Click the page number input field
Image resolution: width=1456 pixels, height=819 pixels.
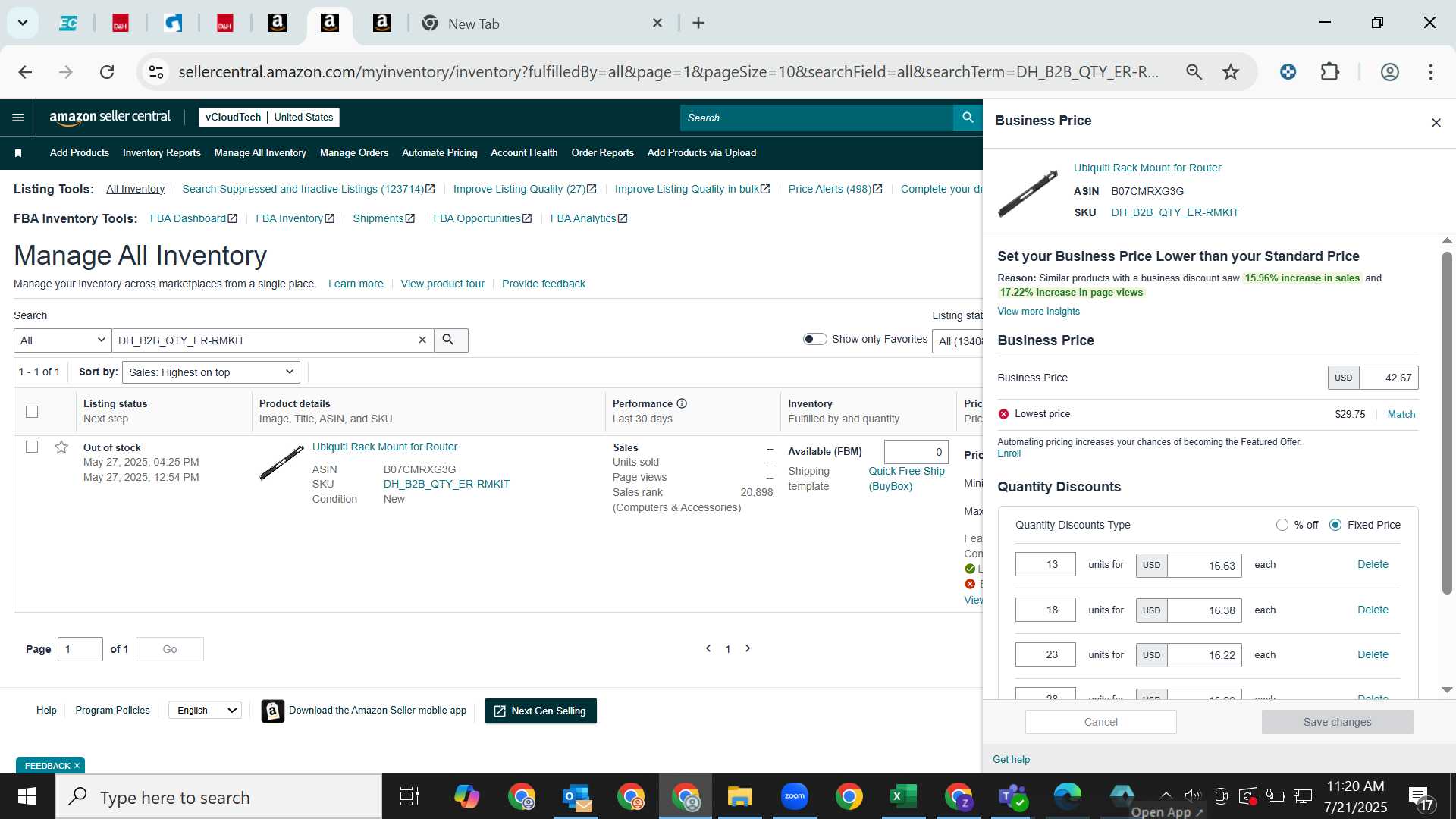[x=80, y=649]
